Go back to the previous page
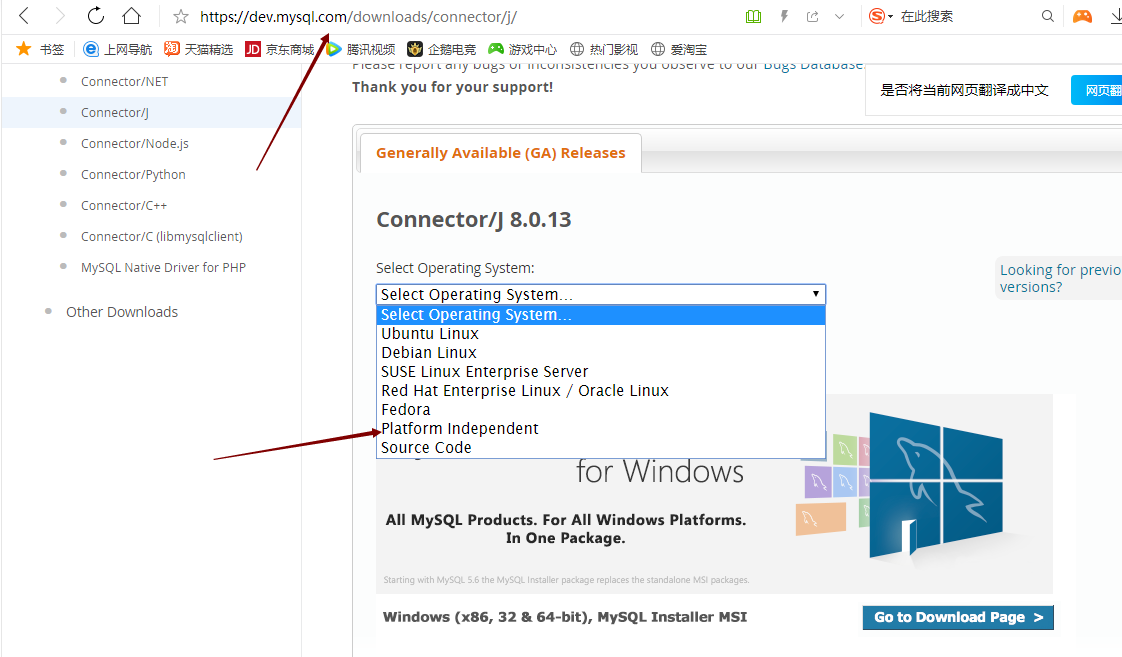The image size is (1122, 657). (24, 16)
